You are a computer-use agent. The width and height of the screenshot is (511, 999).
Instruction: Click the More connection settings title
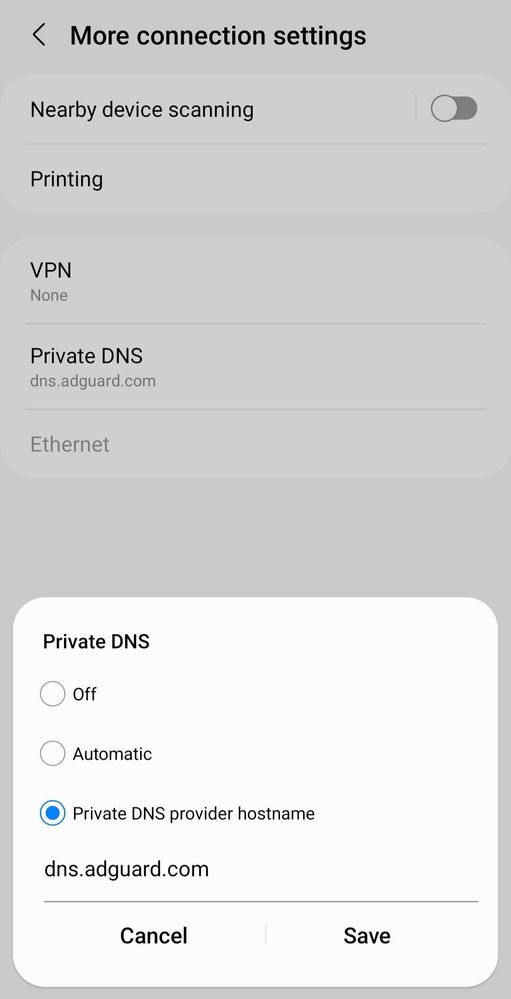[x=218, y=35]
